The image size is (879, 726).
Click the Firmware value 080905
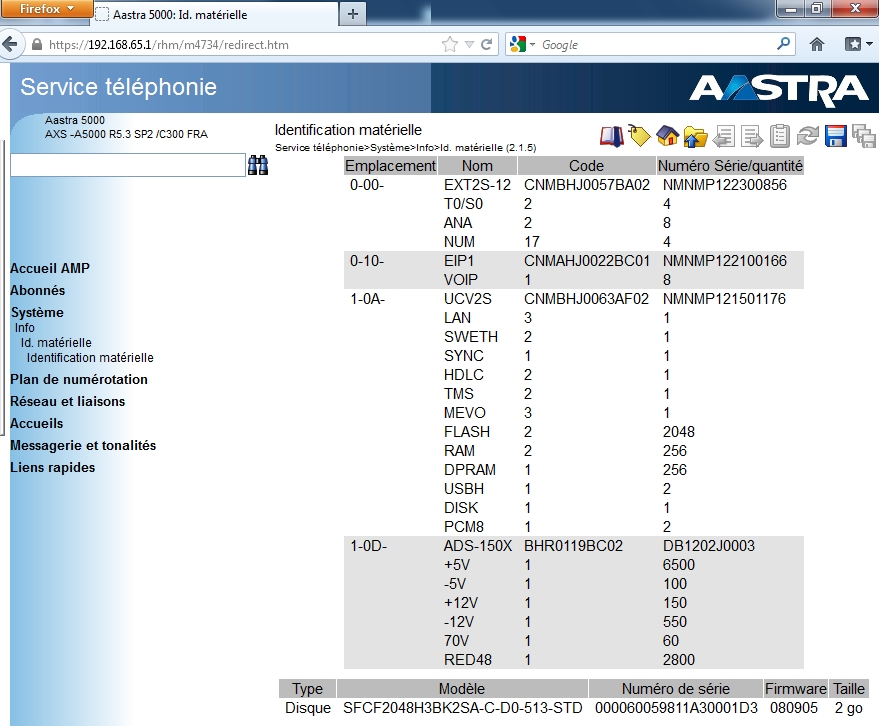[794, 708]
